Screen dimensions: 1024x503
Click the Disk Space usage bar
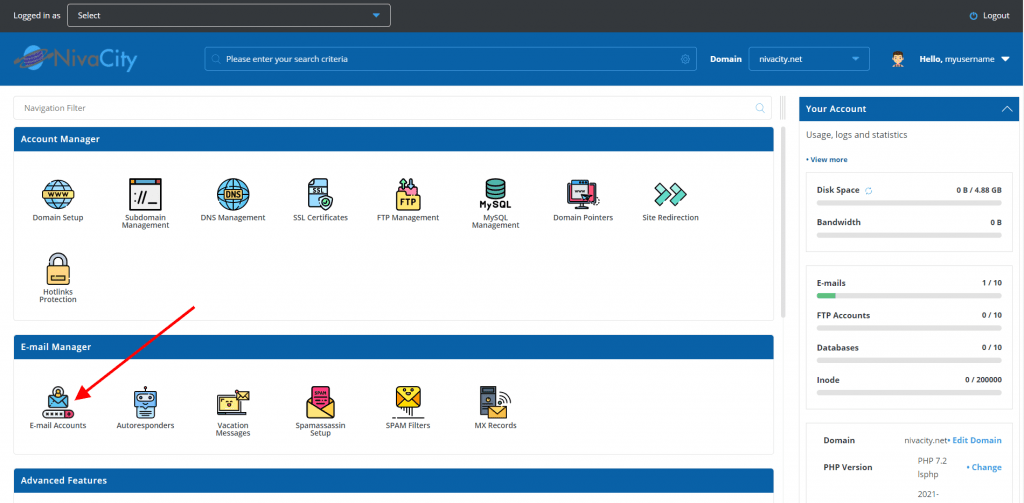click(x=909, y=204)
